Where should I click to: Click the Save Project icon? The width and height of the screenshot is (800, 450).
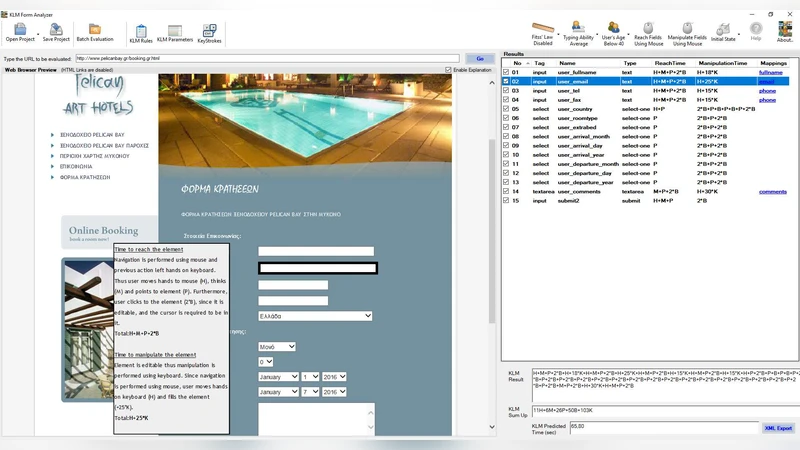[56, 30]
